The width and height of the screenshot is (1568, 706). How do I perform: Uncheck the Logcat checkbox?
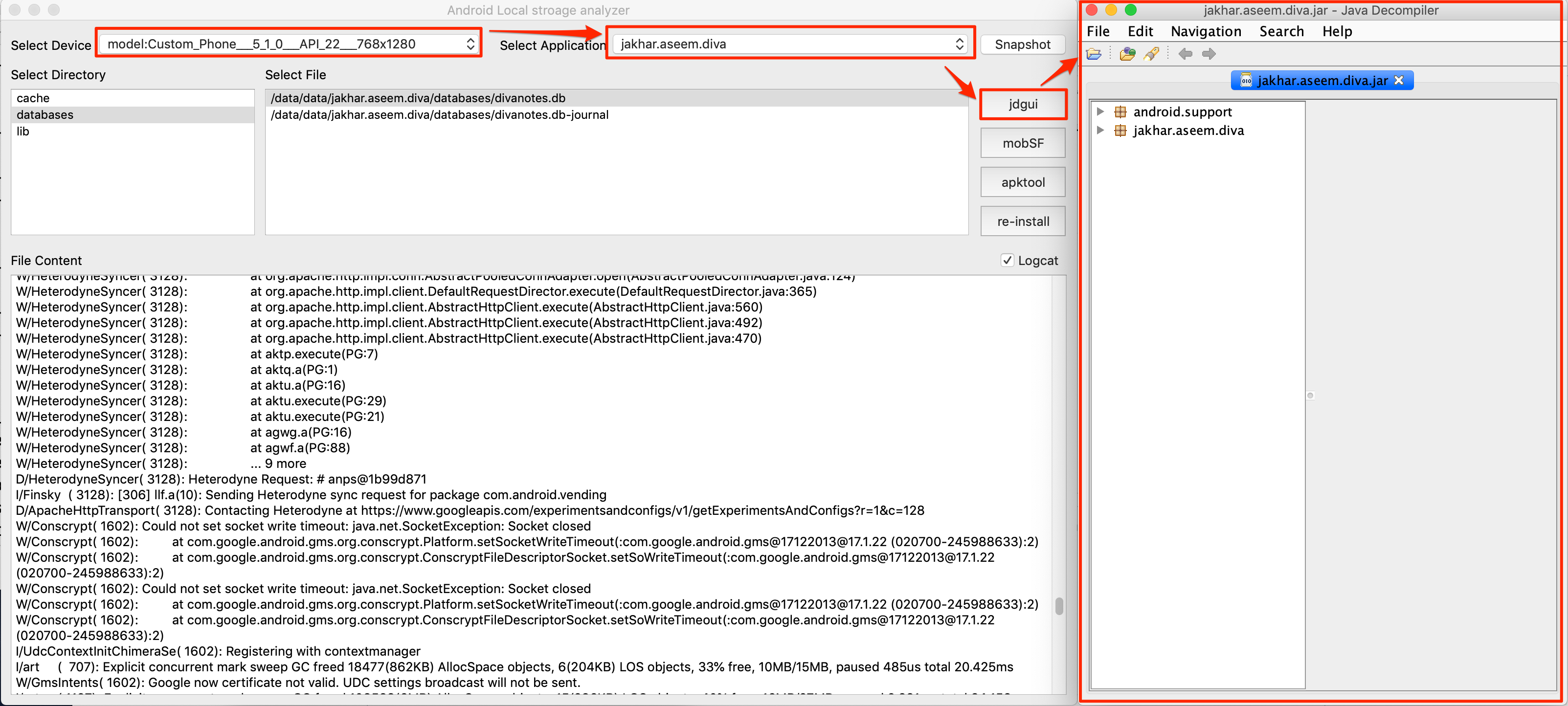click(1008, 261)
